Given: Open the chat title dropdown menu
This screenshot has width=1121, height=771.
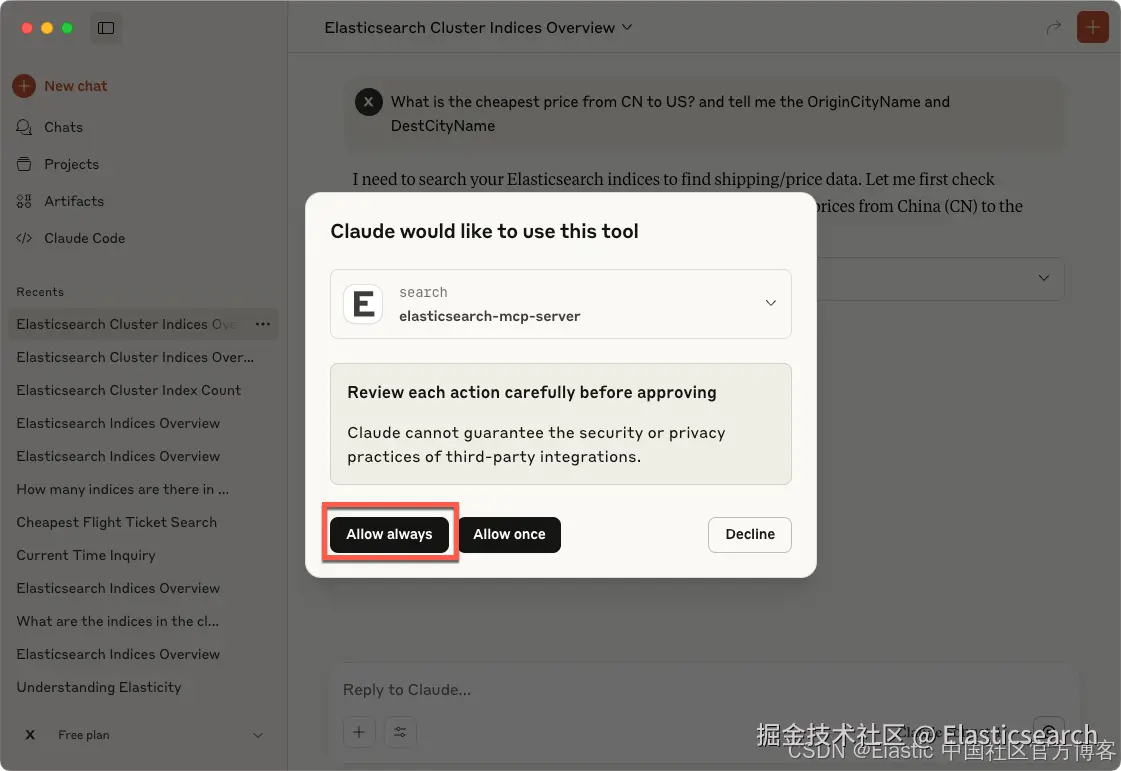Looking at the screenshot, I should 627,27.
